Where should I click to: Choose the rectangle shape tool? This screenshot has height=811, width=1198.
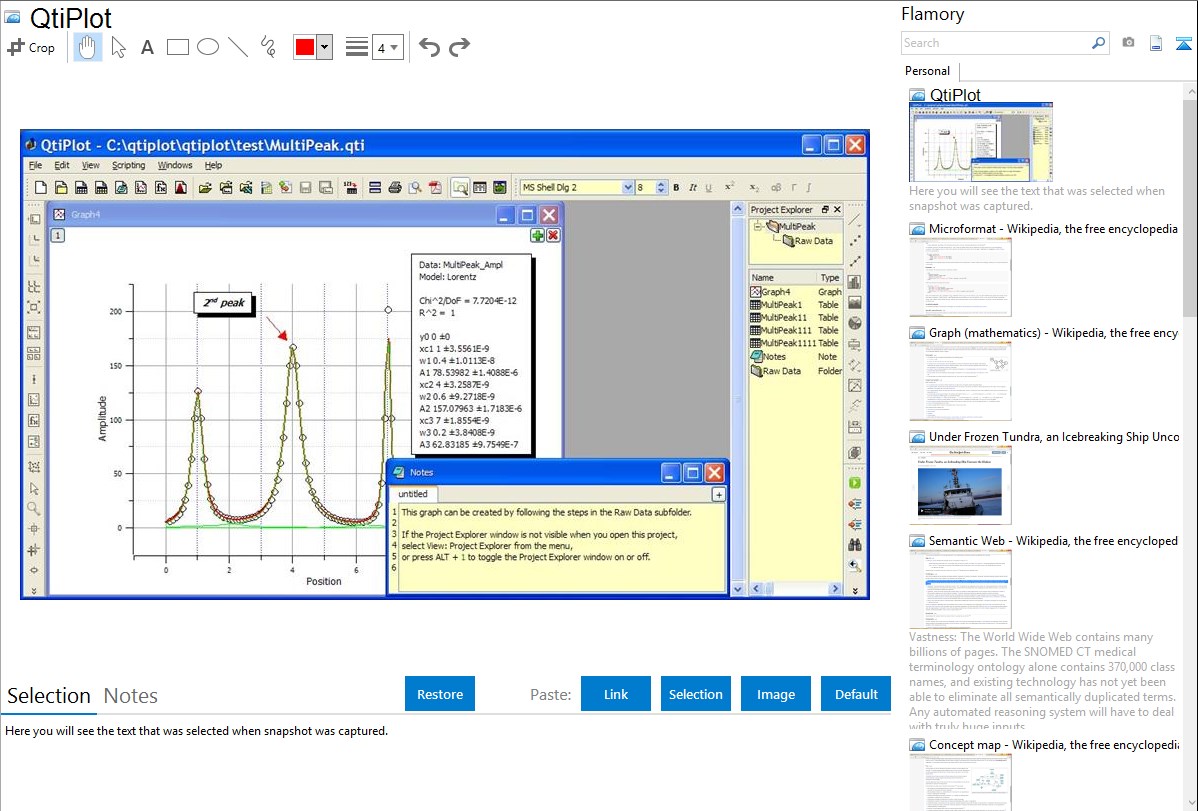(x=178, y=47)
